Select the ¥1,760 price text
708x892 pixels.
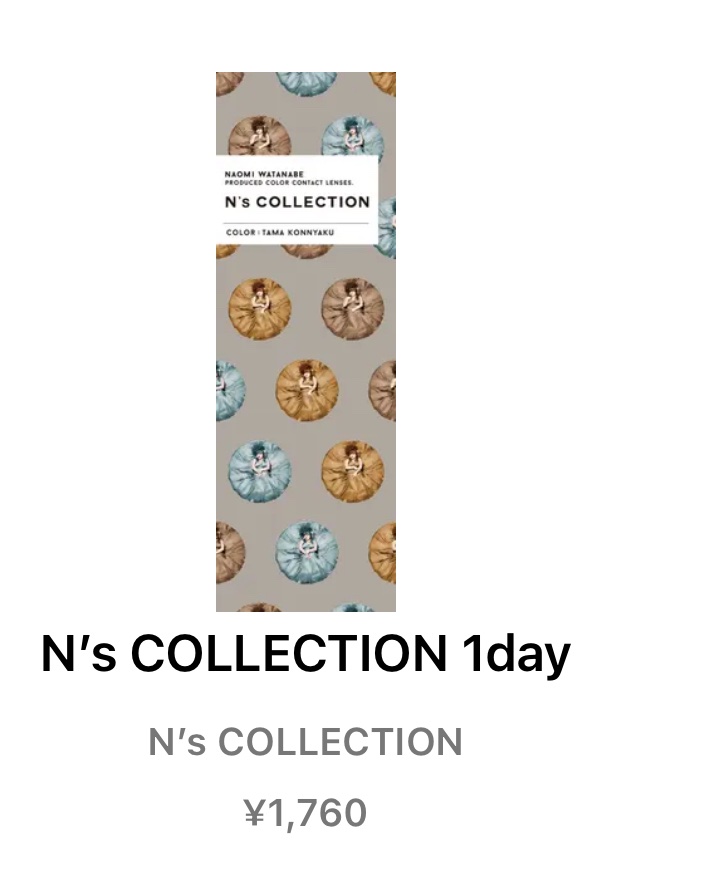click(305, 812)
